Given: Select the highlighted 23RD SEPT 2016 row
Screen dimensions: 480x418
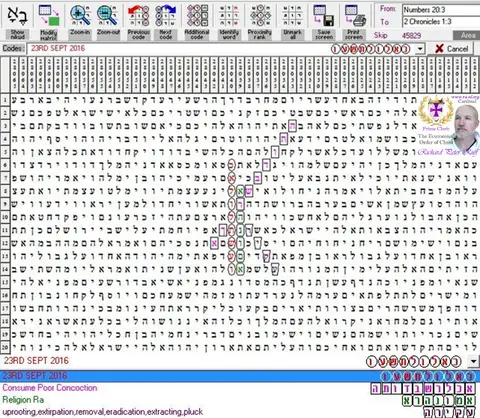Looking at the screenshot, I should point(240,376).
